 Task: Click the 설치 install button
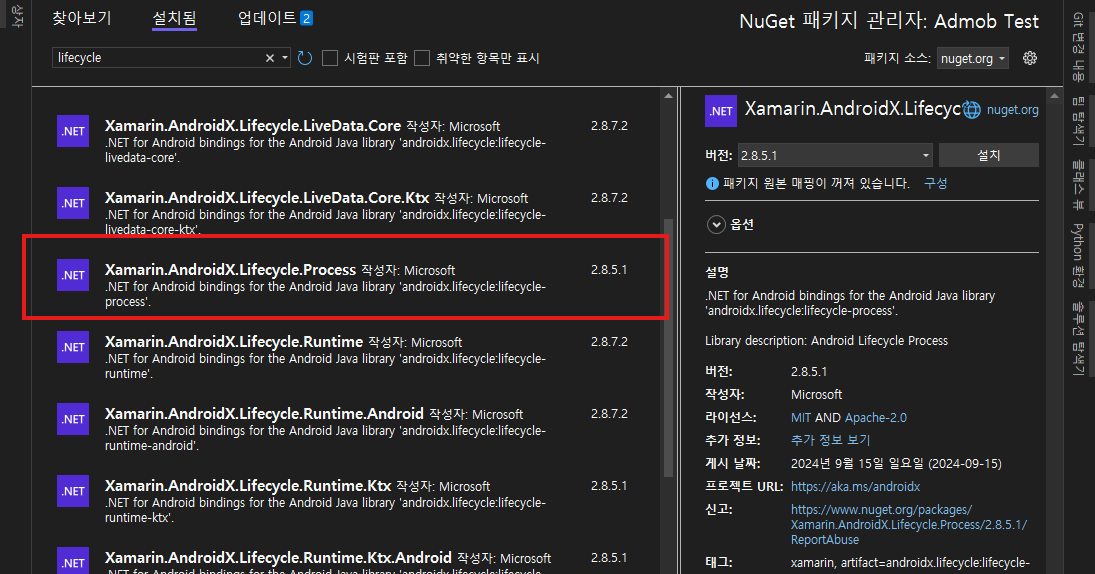988,155
